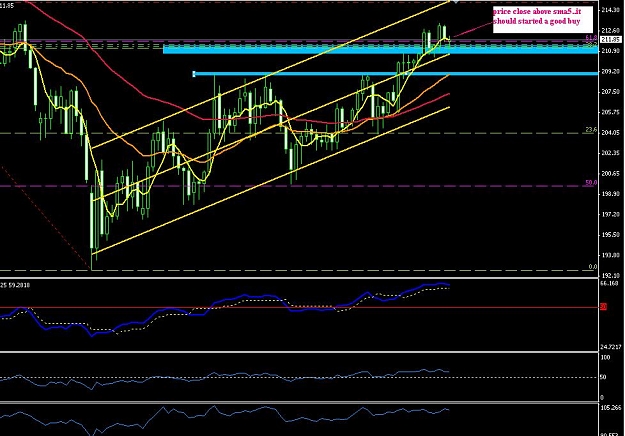Select the 0.0 Fibonacci level label
Screen dimensions: 625x436
pyautogui.click(x=593, y=267)
